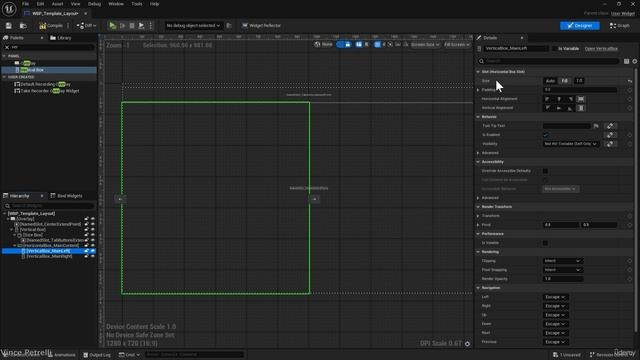Toggle visibility of the Size Box
The height and width of the screenshot is (360, 640).
[93, 235]
